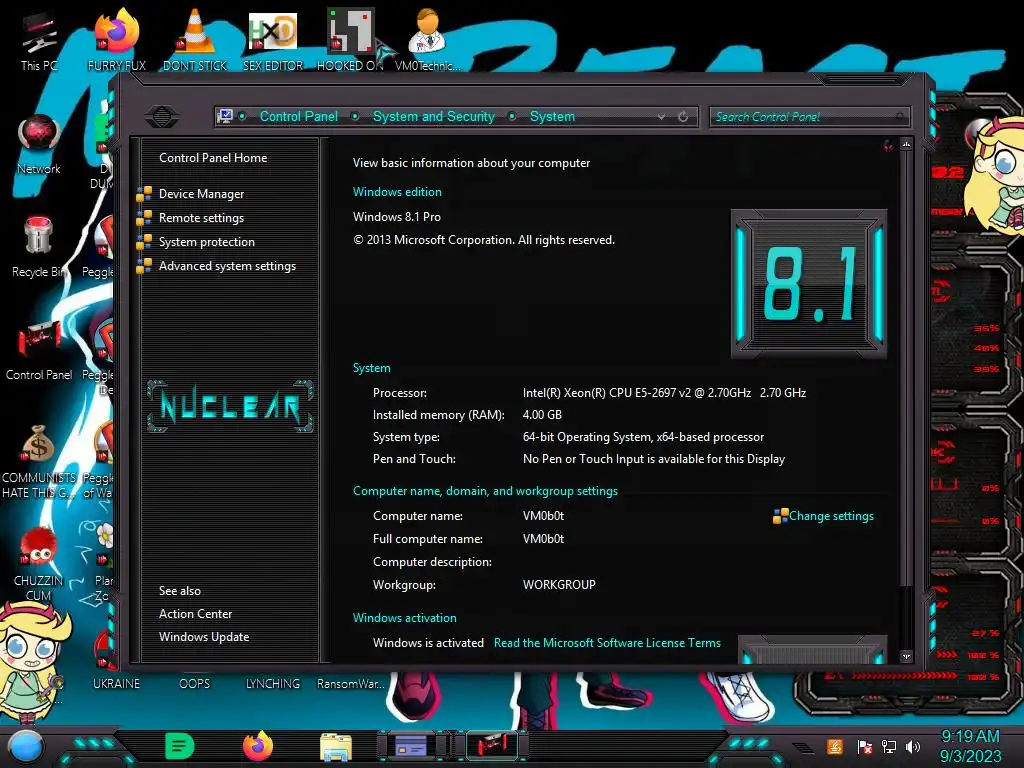Image resolution: width=1024 pixels, height=768 pixels.
Task: Click the processor value Intel Xeon E5-2697
Action: tap(664, 392)
